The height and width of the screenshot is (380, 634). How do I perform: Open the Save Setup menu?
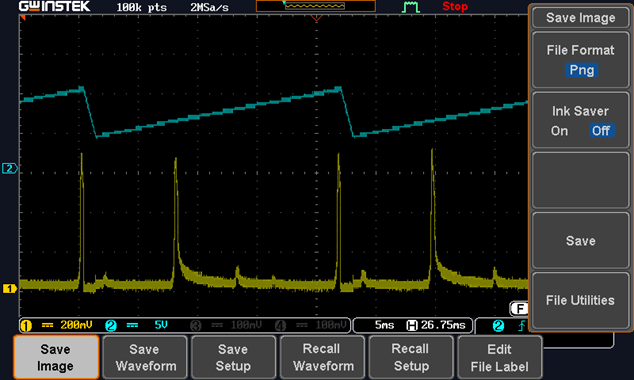(233, 357)
